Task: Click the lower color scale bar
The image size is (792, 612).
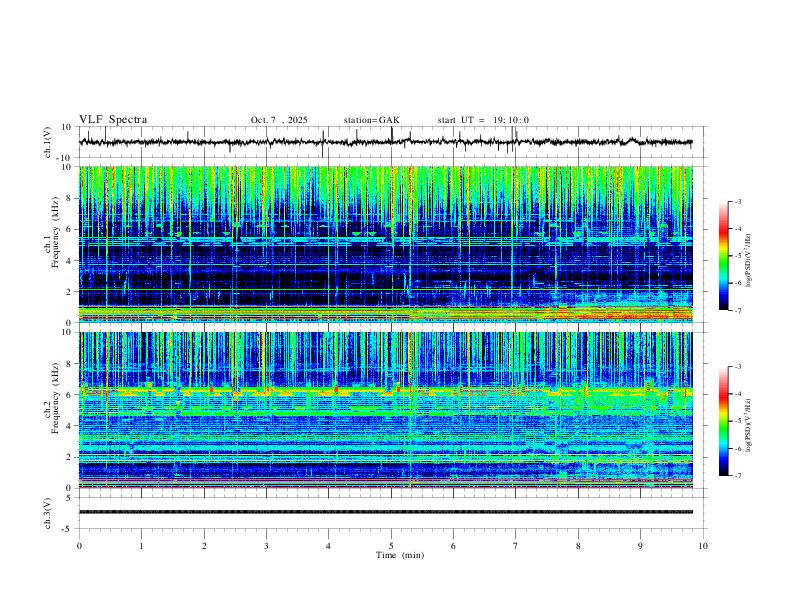Action: click(x=723, y=421)
